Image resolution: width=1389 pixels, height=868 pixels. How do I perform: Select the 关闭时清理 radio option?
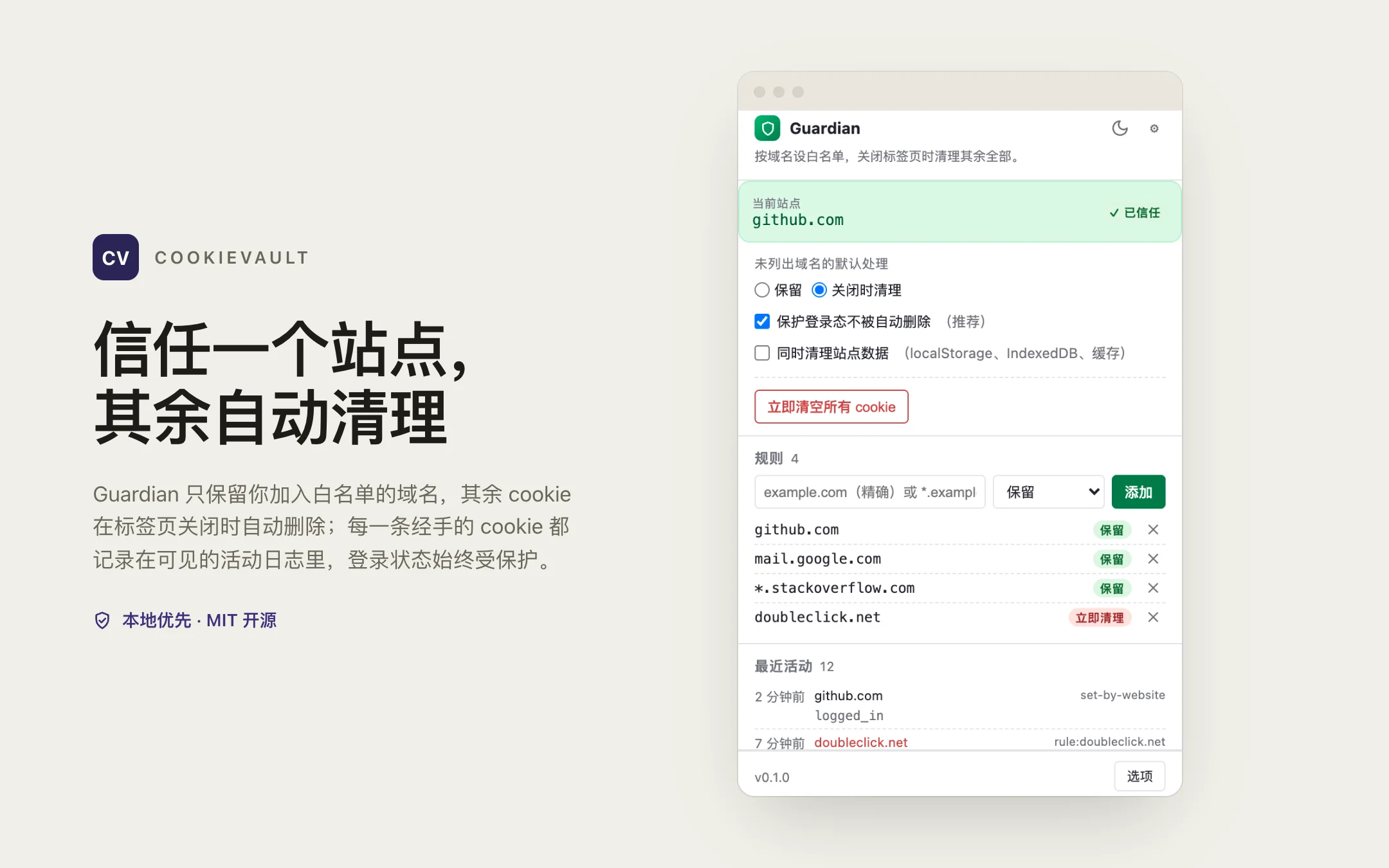pos(819,290)
